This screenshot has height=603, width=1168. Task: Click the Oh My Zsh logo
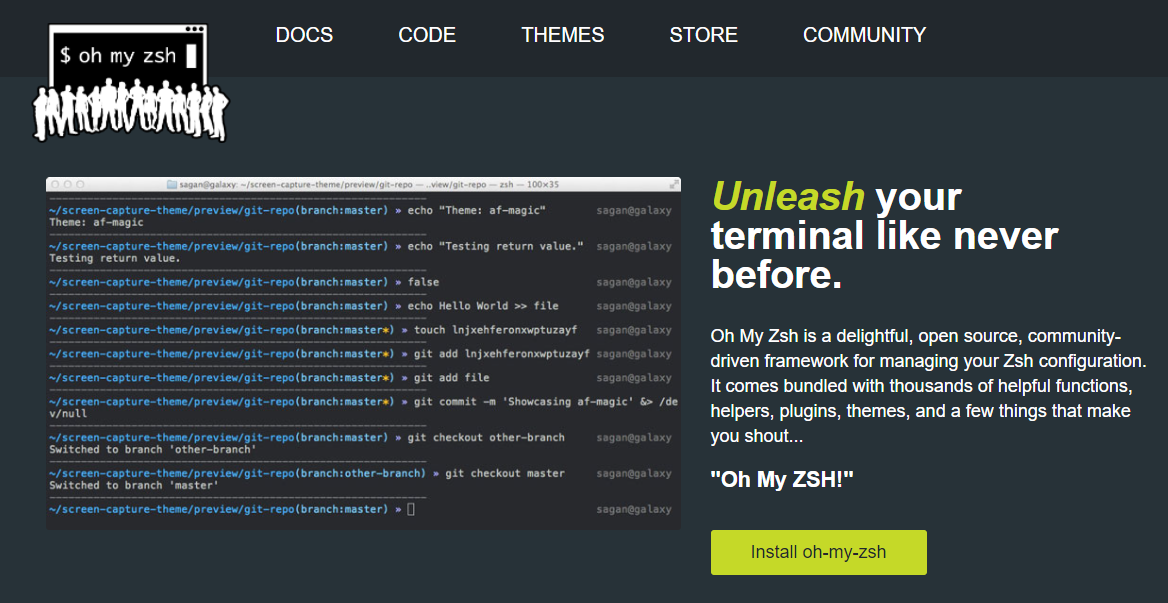tap(130, 82)
